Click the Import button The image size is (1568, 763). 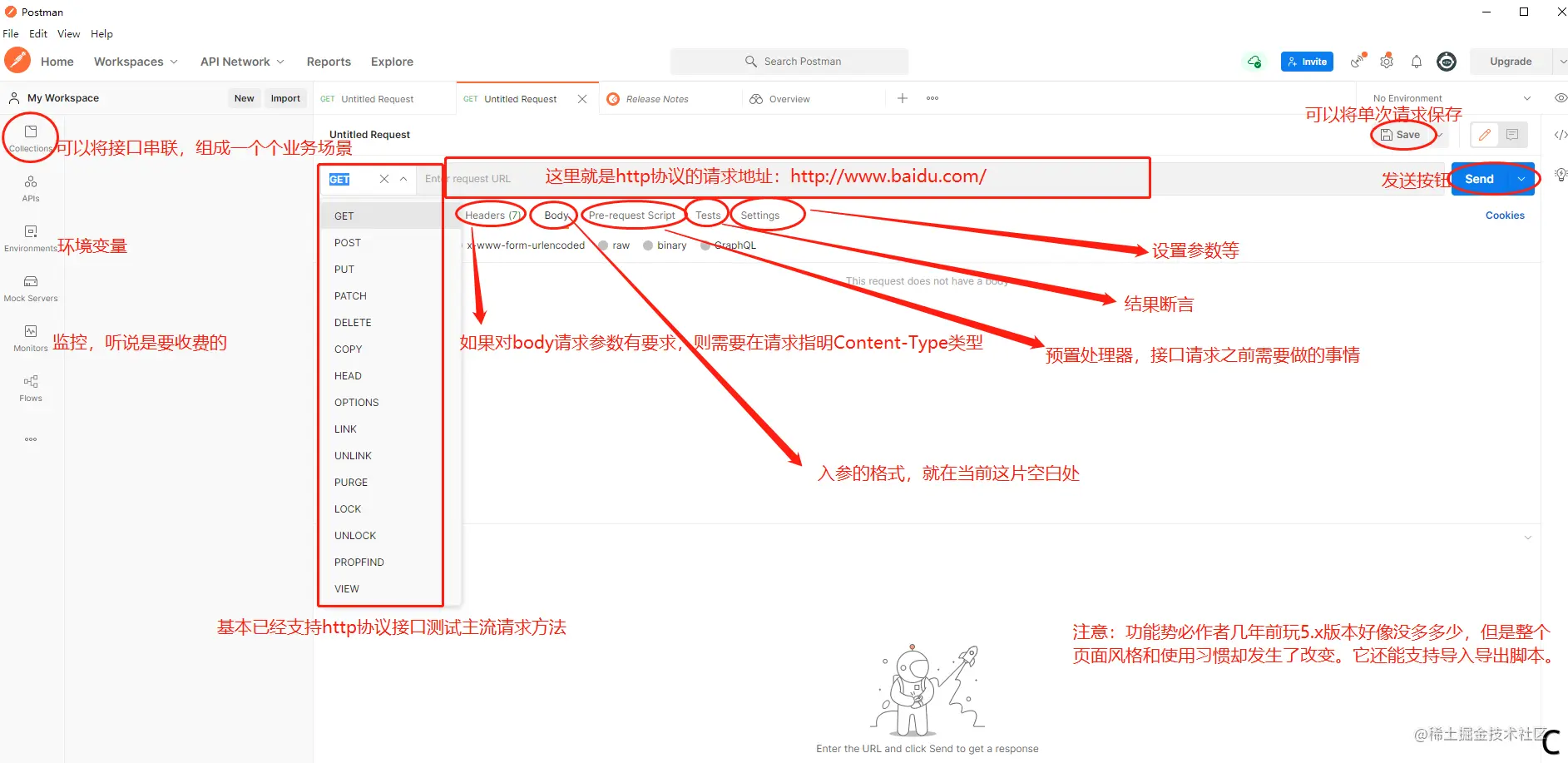(x=285, y=98)
